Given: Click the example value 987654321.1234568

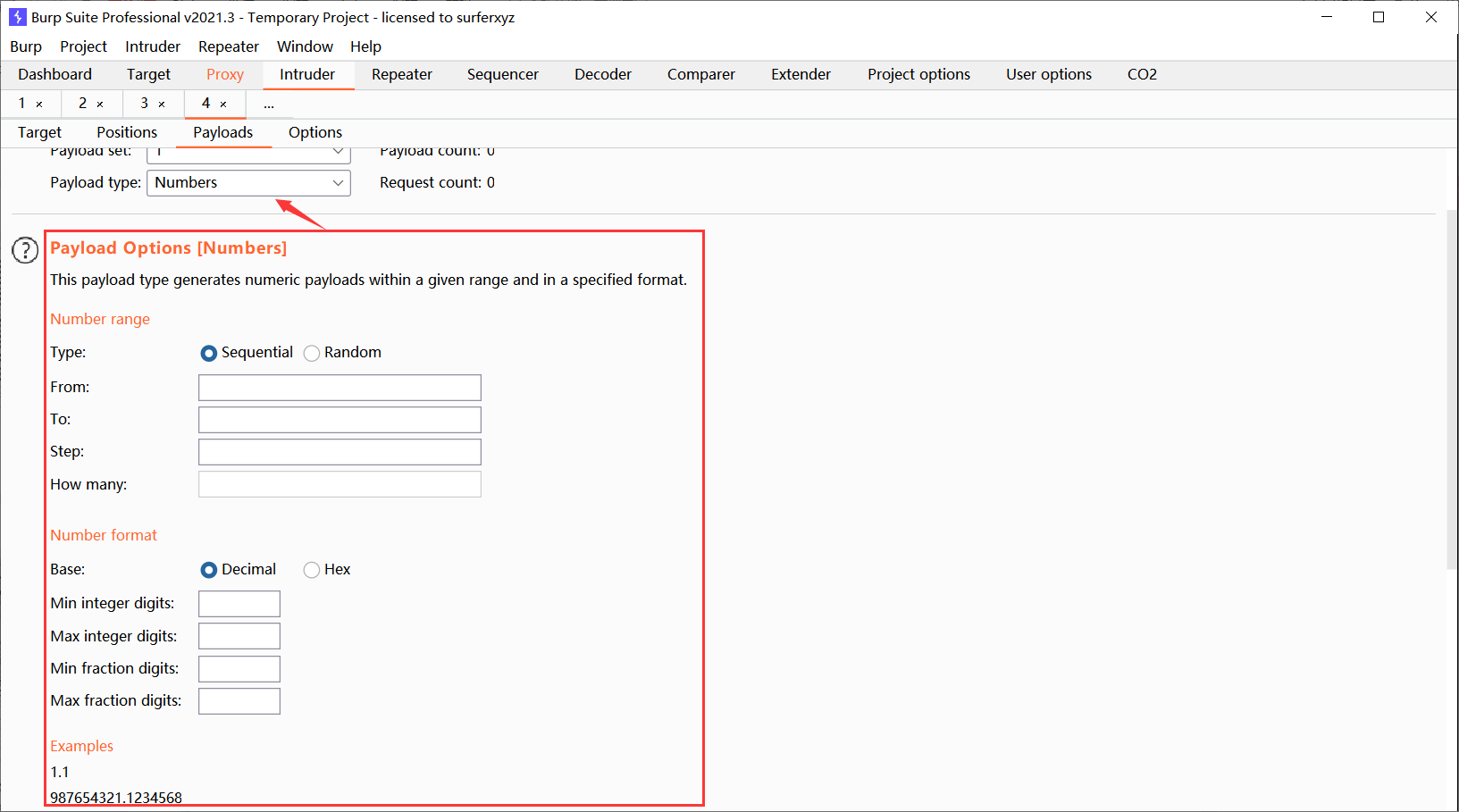Looking at the screenshot, I should pos(116,798).
